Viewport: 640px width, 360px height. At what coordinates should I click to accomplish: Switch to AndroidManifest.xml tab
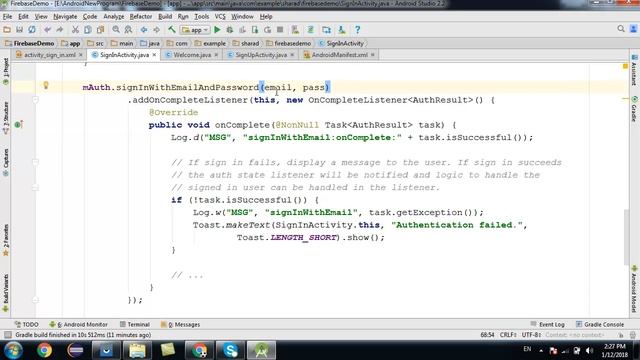coord(339,55)
